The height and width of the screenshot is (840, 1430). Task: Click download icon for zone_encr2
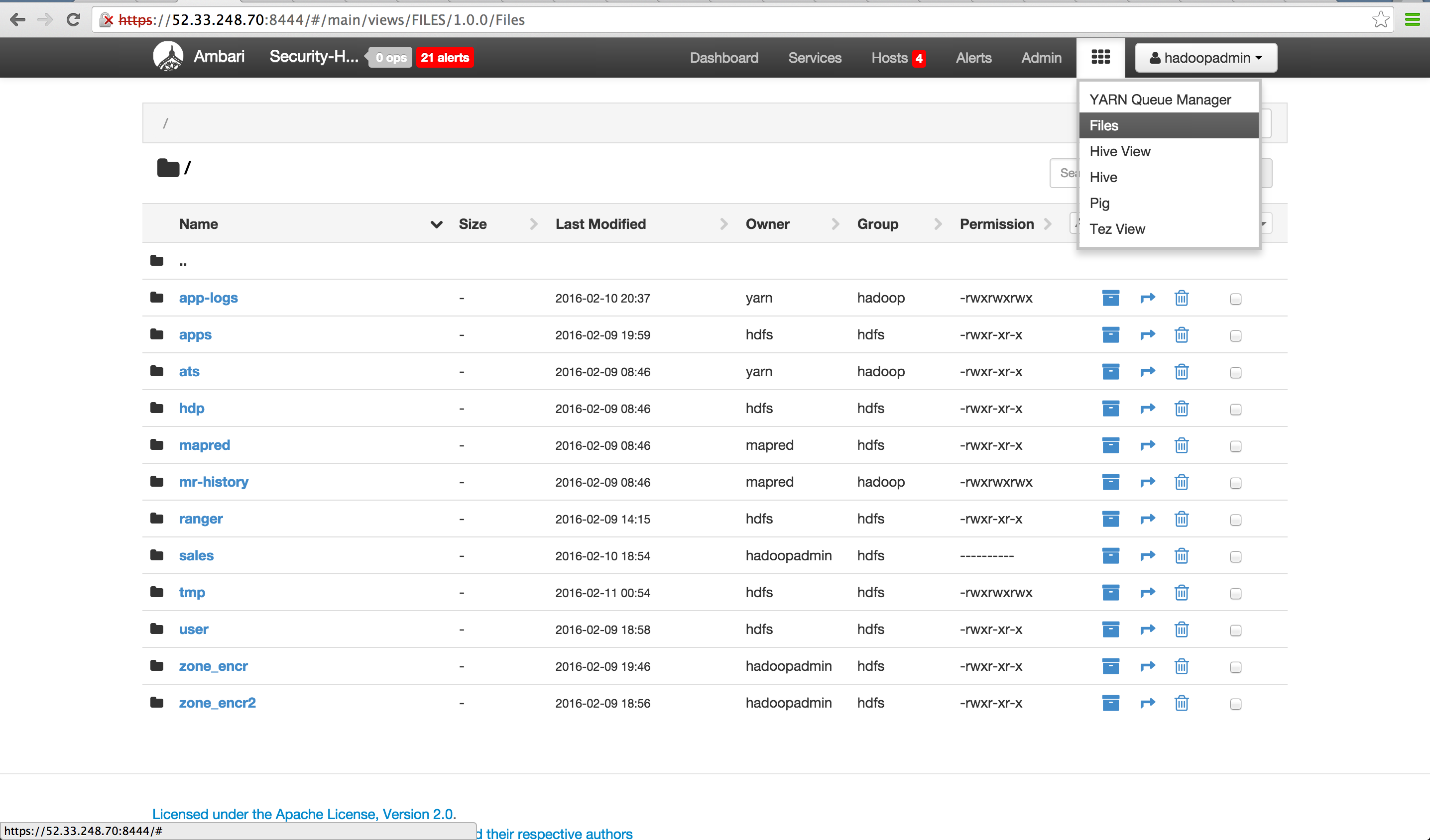pos(1110,703)
